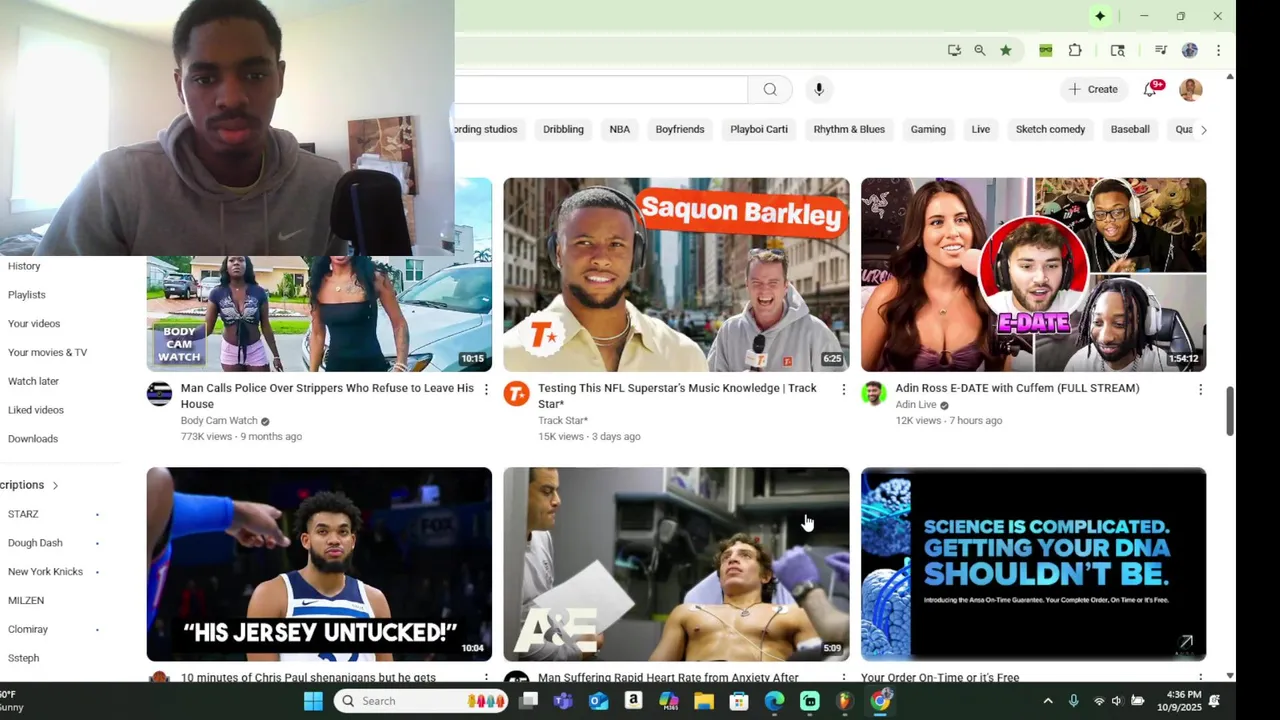The image size is (1280, 720).
Task: Open File Explorer from the taskbar
Action: pos(704,701)
